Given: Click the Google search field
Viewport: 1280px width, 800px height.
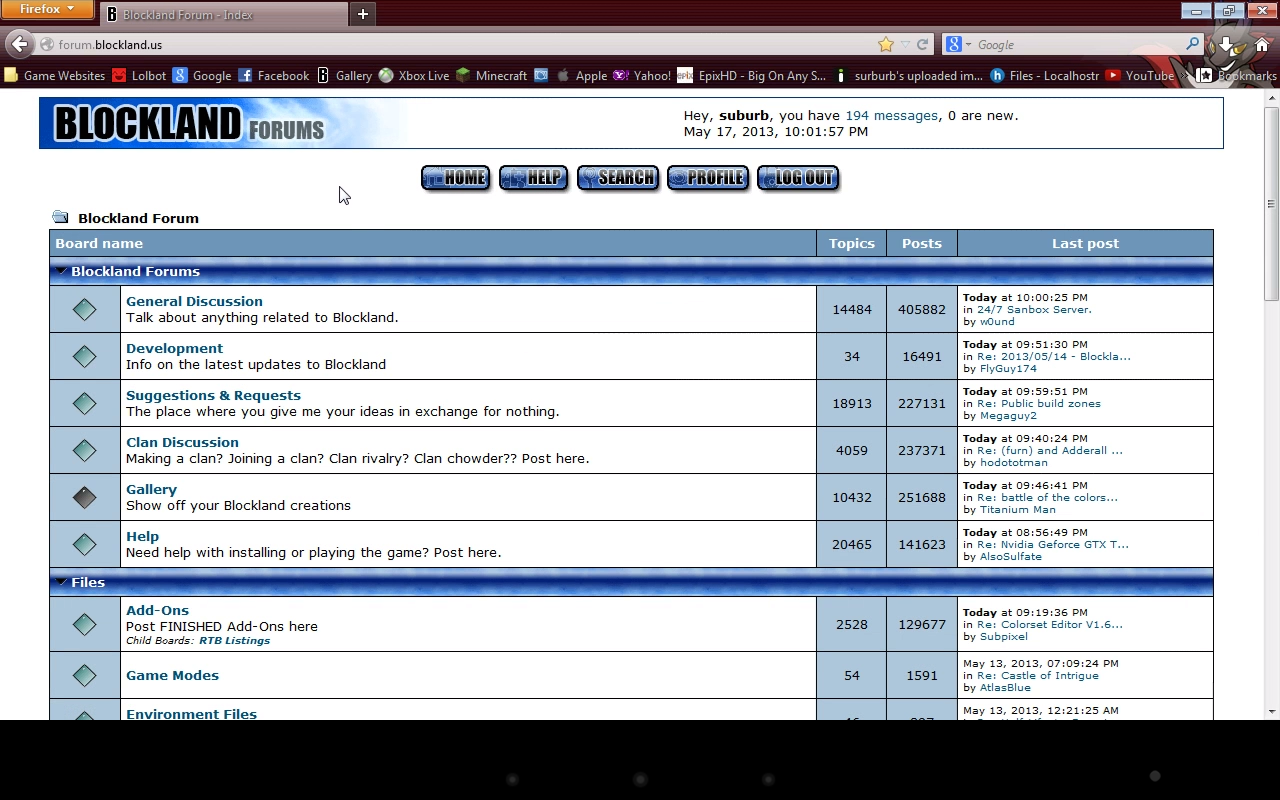Looking at the screenshot, I should pos(1078,45).
